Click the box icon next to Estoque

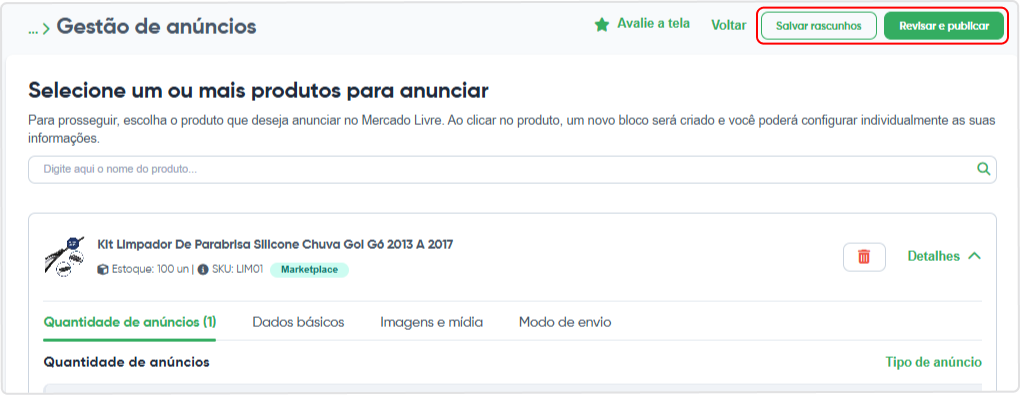(x=103, y=269)
